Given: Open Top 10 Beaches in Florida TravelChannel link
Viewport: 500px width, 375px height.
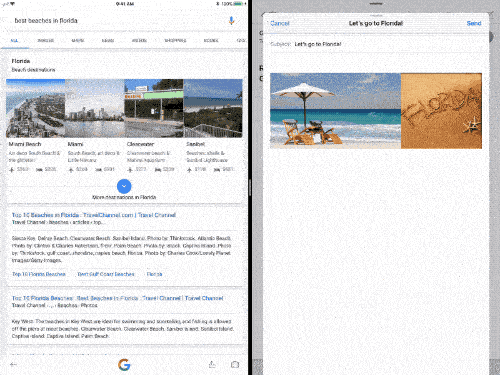Looking at the screenshot, I should point(94,215).
